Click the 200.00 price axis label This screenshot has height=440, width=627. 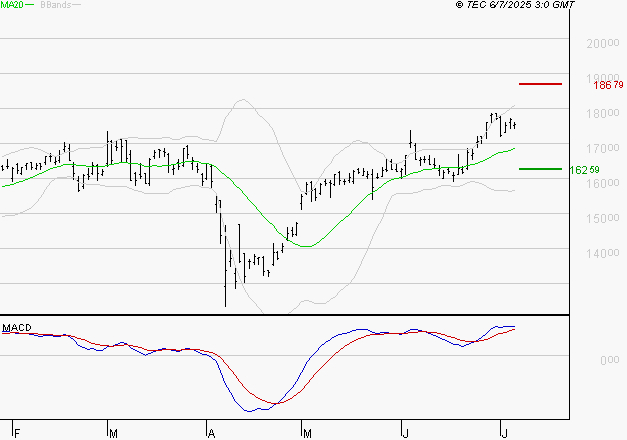point(603,43)
